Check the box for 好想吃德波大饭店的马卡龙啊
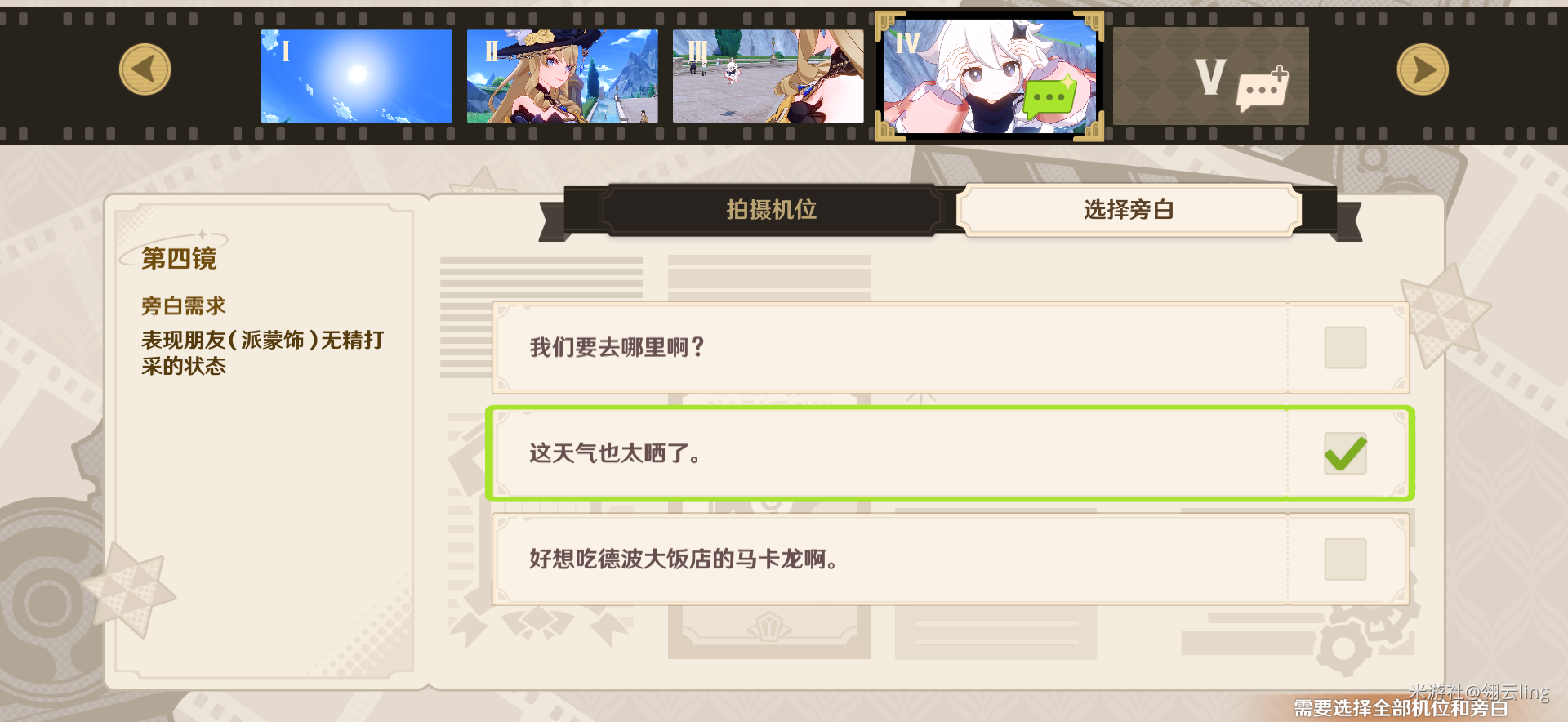Screen dimensions: 1568x722 [x=1345, y=559]
